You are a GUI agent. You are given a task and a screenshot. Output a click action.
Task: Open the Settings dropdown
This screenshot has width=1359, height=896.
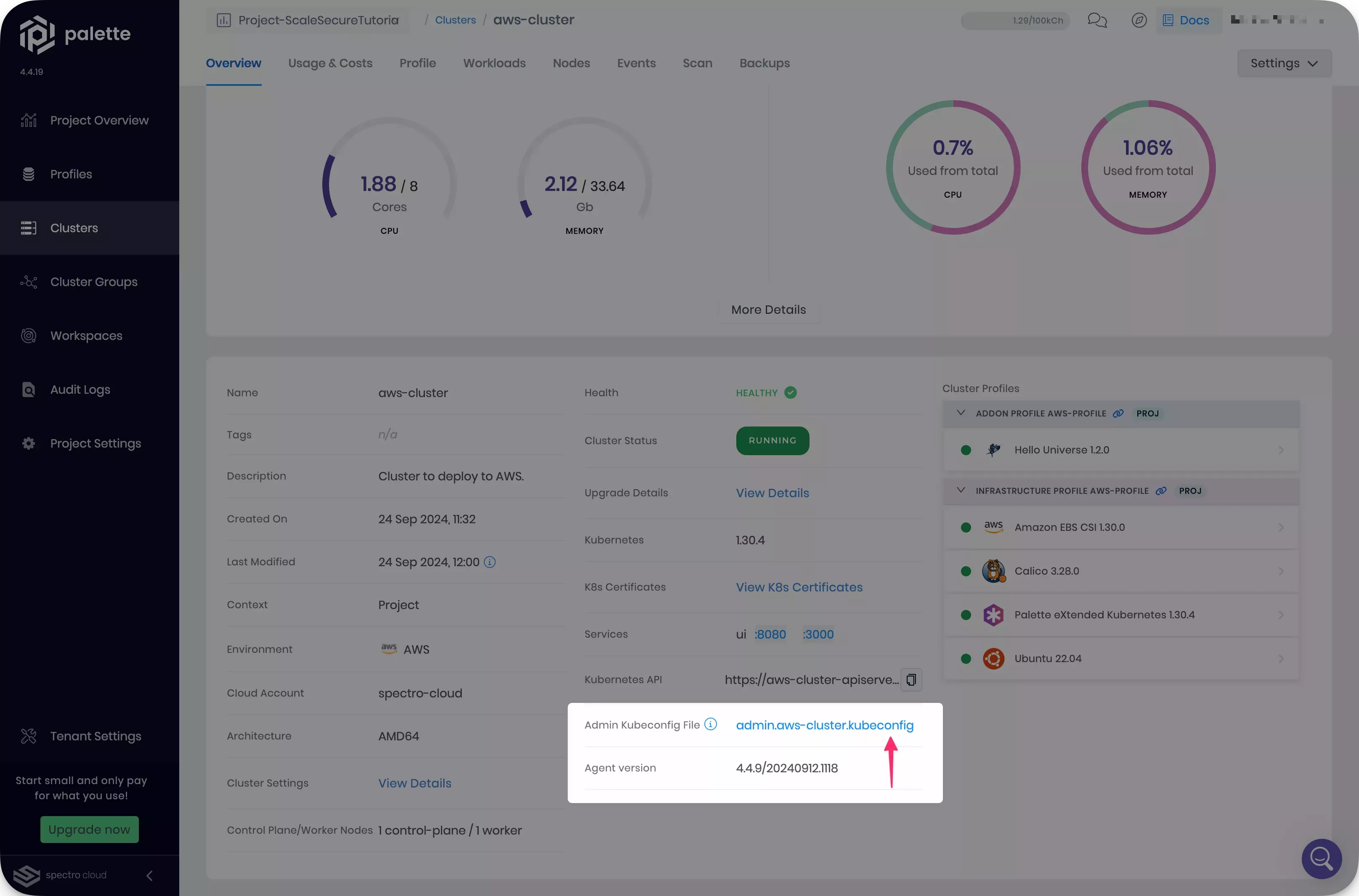(x=1284, y=63)
